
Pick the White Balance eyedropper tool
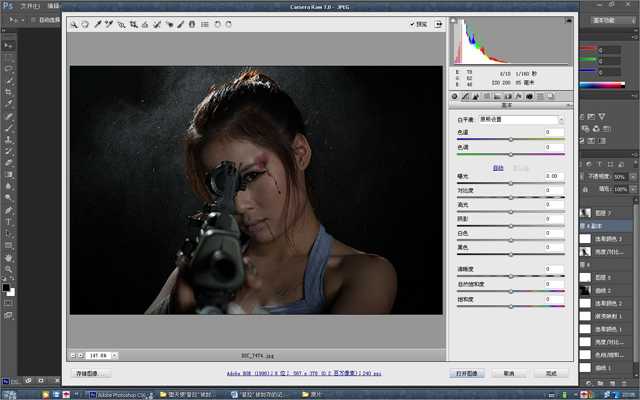(98, 23)
